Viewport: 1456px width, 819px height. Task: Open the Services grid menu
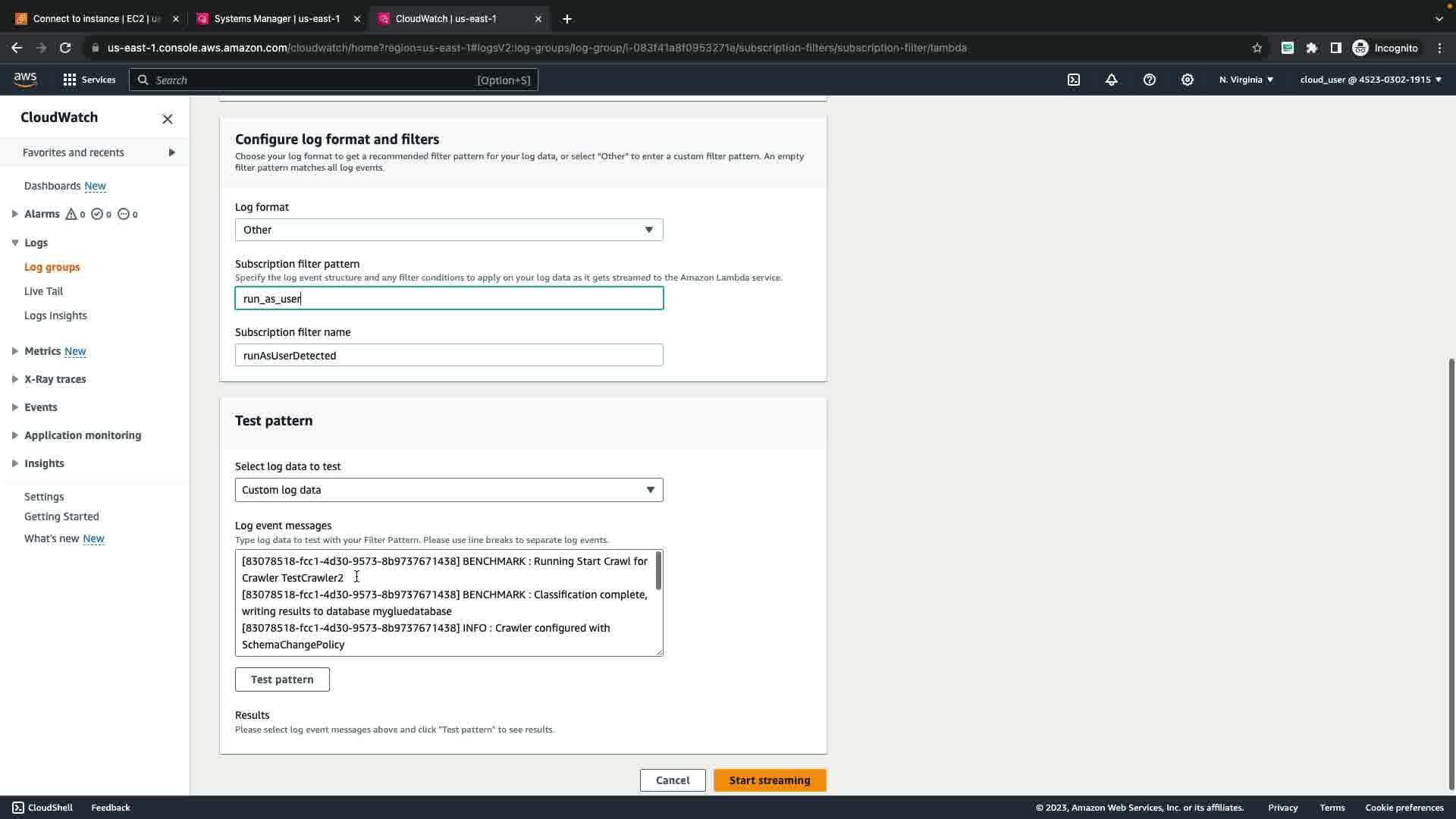pos(89,80)
